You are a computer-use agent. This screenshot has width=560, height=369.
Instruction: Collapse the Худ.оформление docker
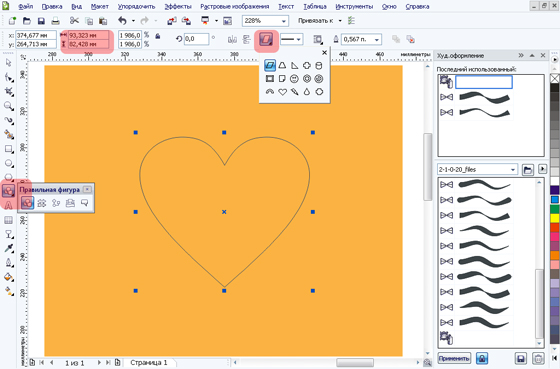pos(532,55)
